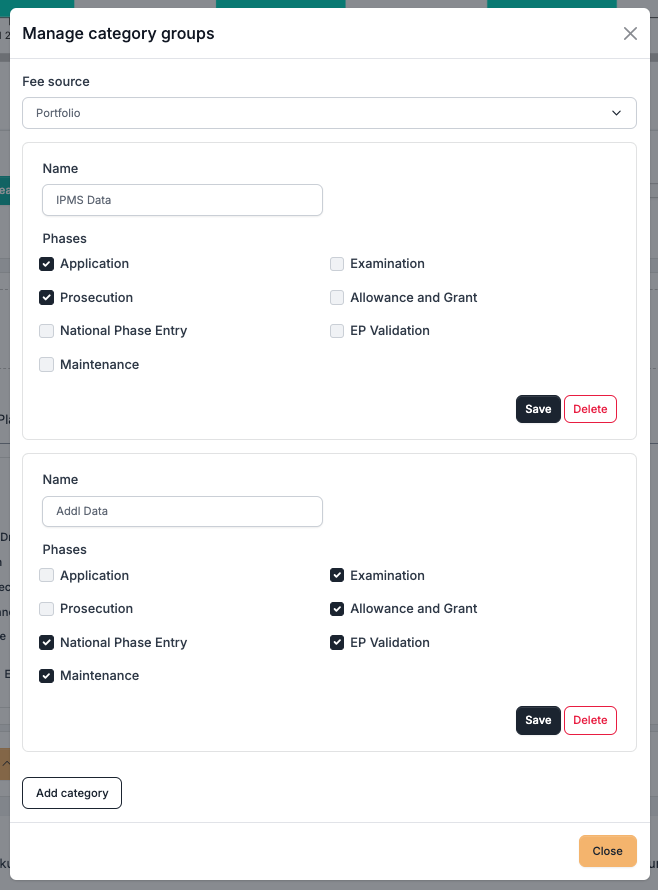
Task: Check Maintenance in the IPMS Data group
Action: point(46,364)
